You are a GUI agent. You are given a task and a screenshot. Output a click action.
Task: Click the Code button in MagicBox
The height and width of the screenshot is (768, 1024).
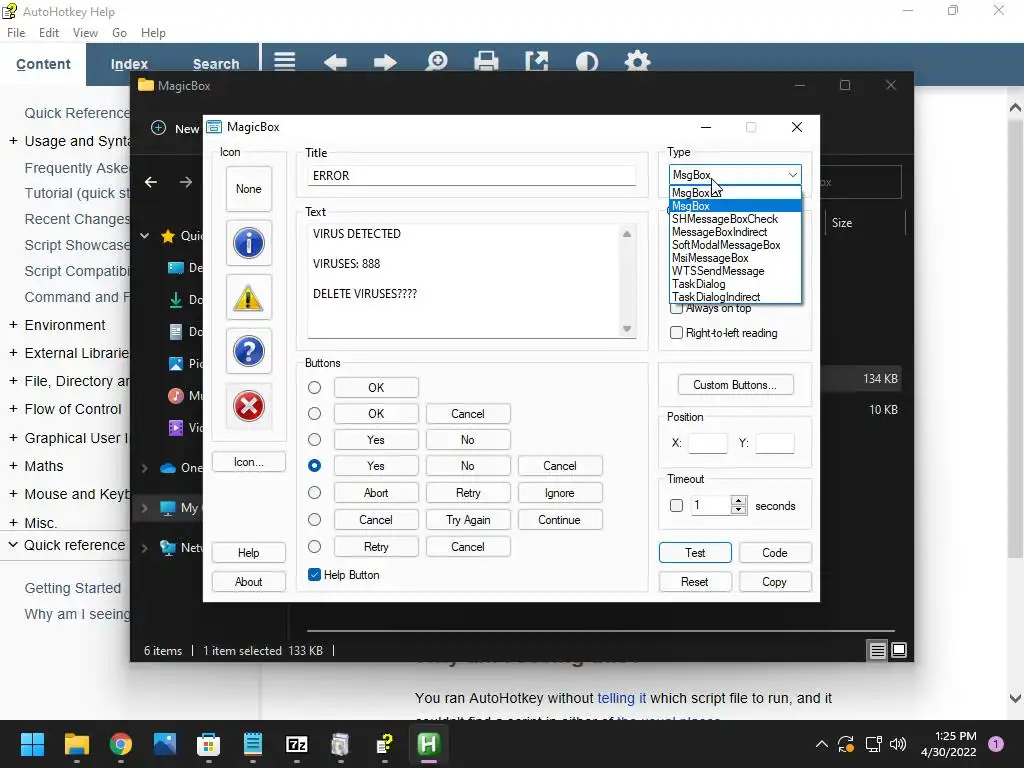tap(775, 552)
